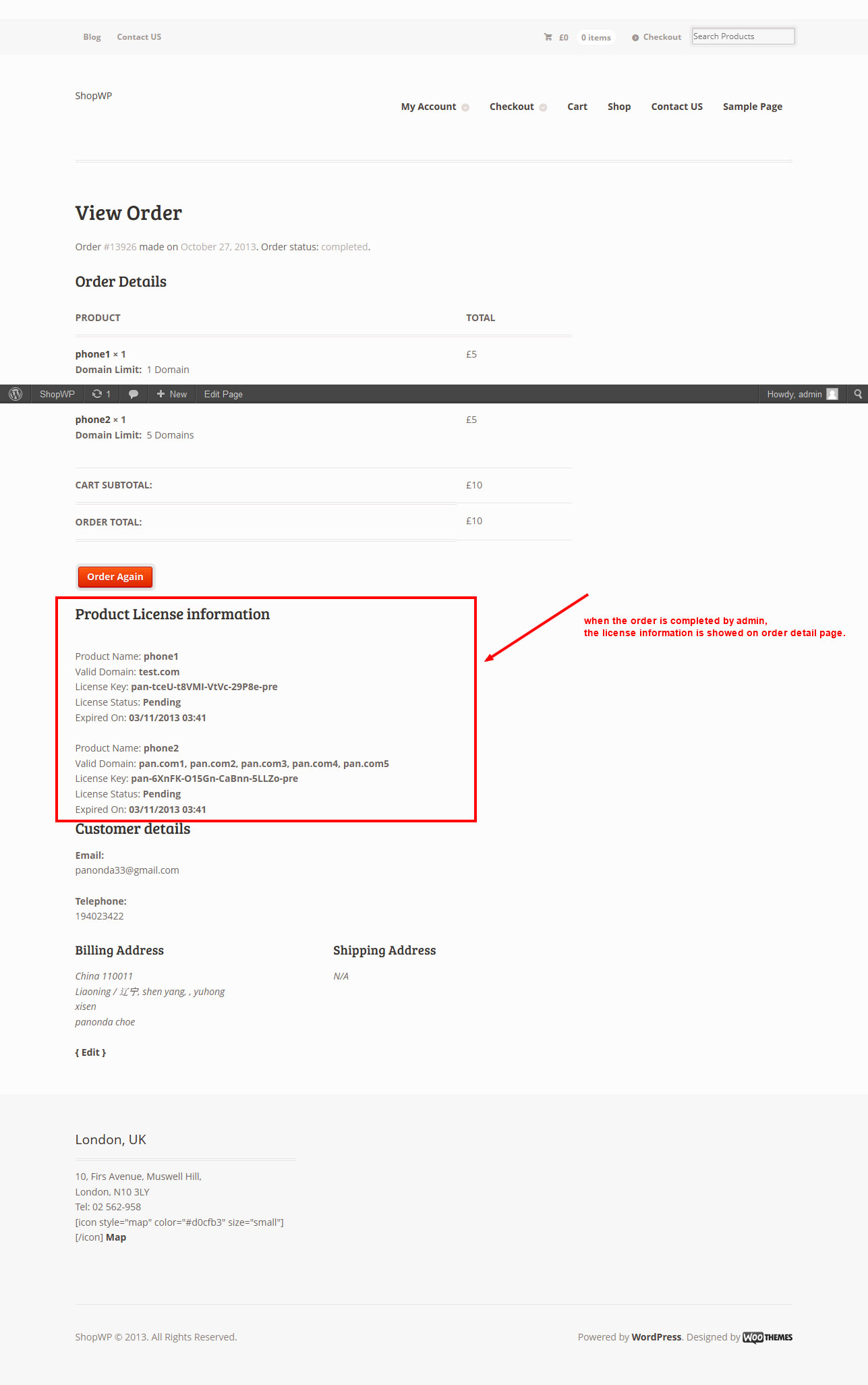
Task: Open the Checkout item in main navigation
Action: (x=511, y=107)
